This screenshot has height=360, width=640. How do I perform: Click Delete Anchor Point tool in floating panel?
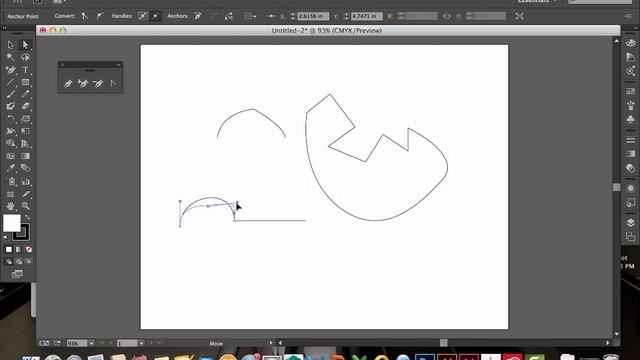[98, 84]
